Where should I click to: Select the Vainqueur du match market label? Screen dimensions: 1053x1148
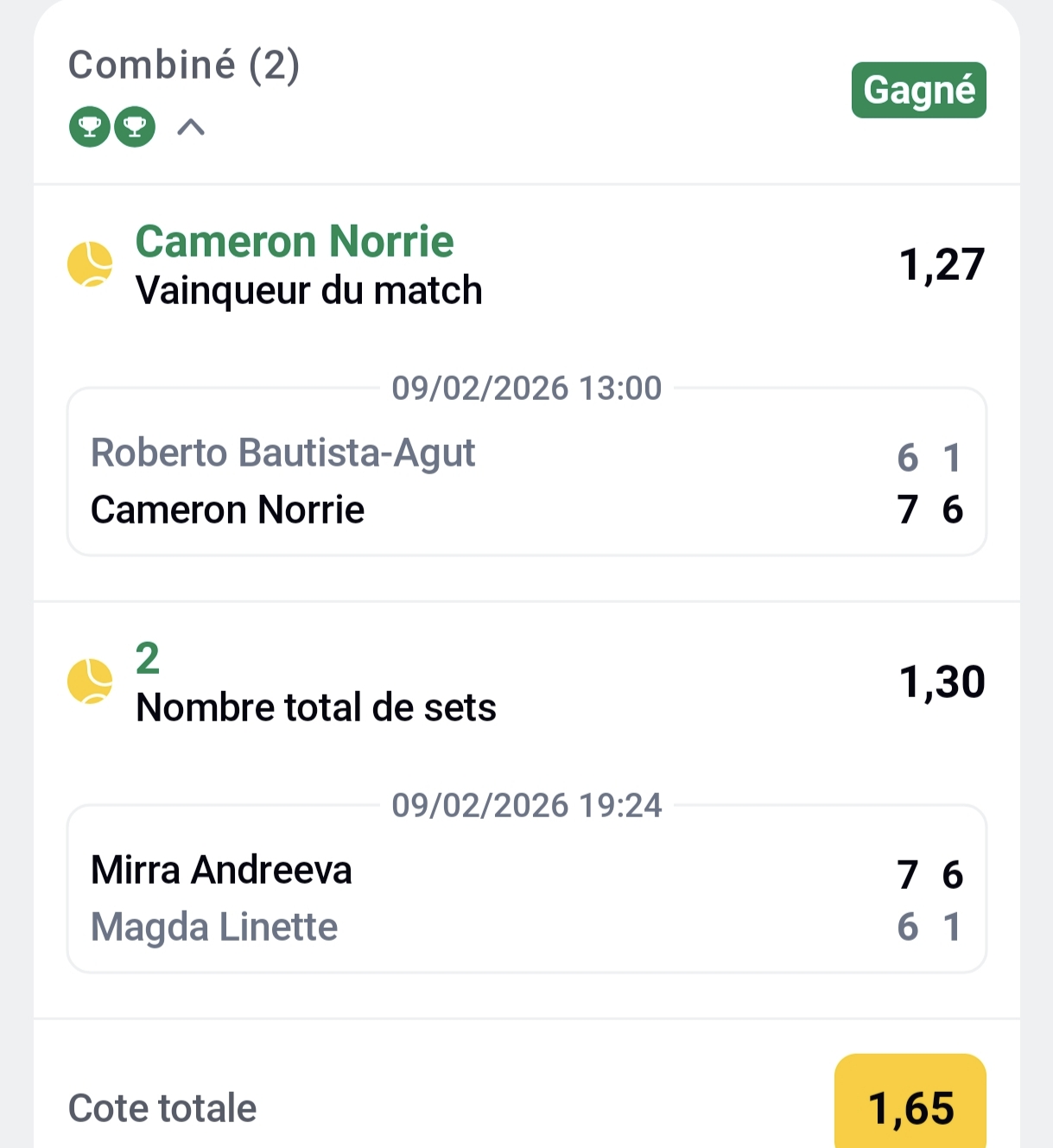309,290
